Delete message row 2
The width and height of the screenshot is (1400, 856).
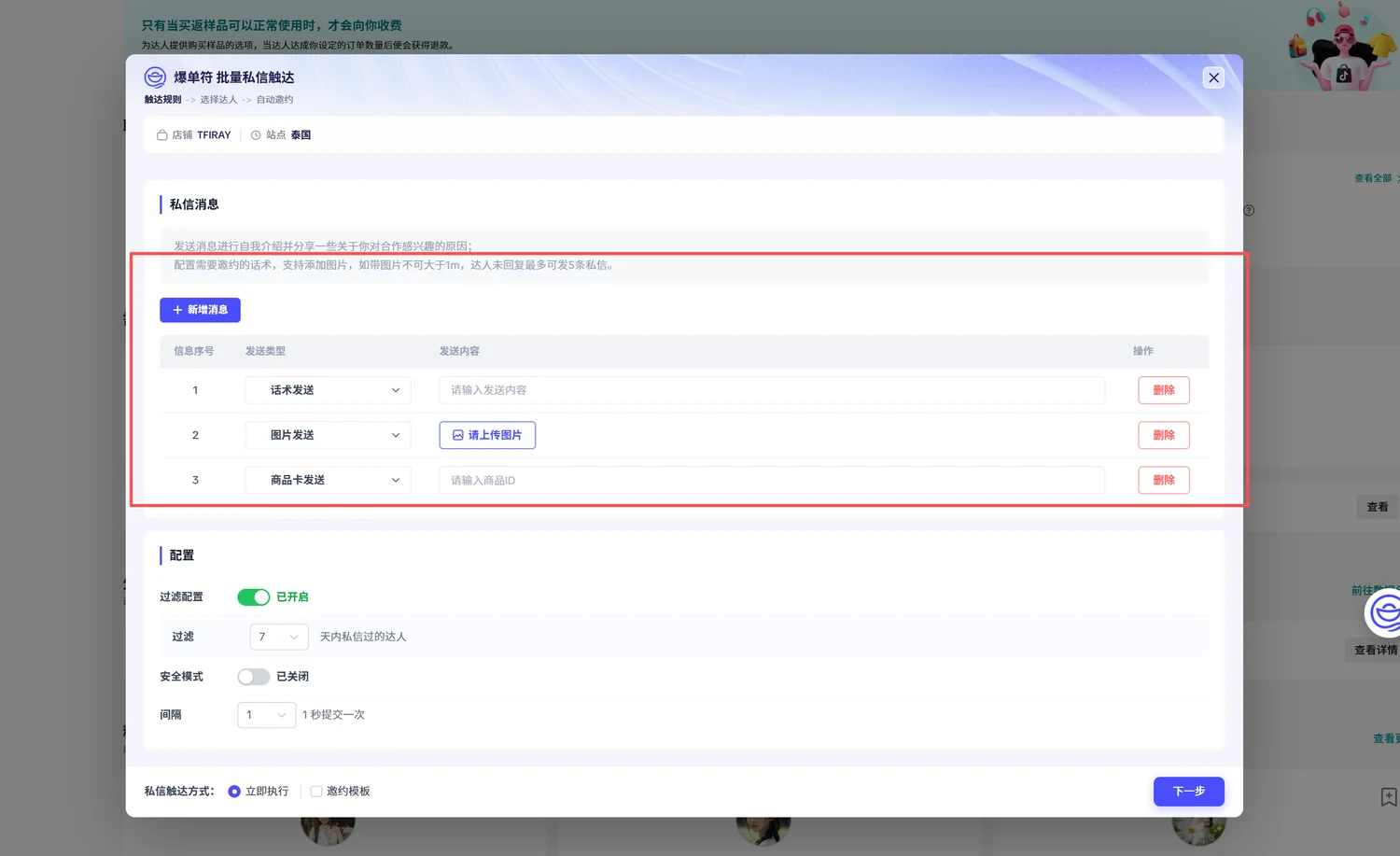click(x=1164, y=435)
